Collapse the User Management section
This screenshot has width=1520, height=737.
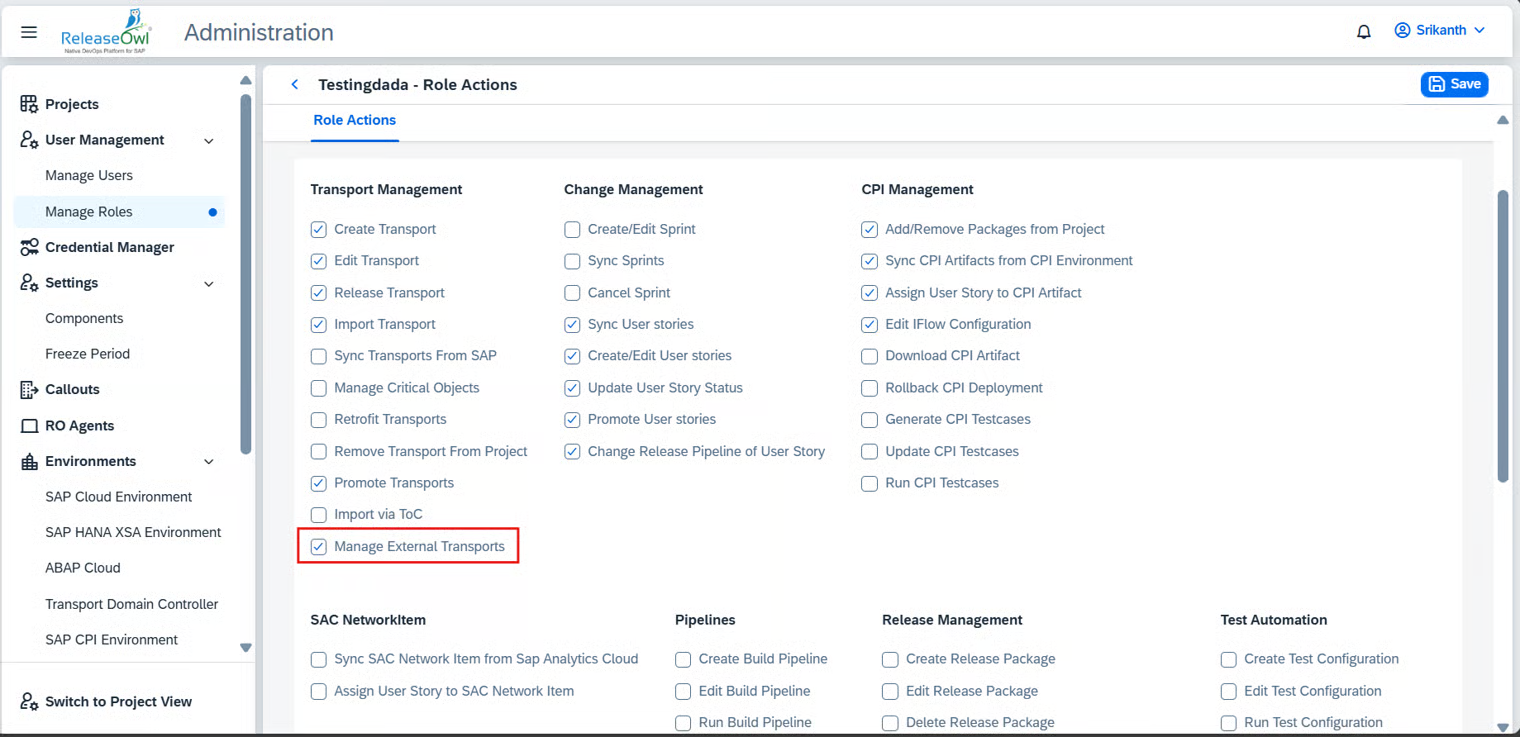pos(209,141)
